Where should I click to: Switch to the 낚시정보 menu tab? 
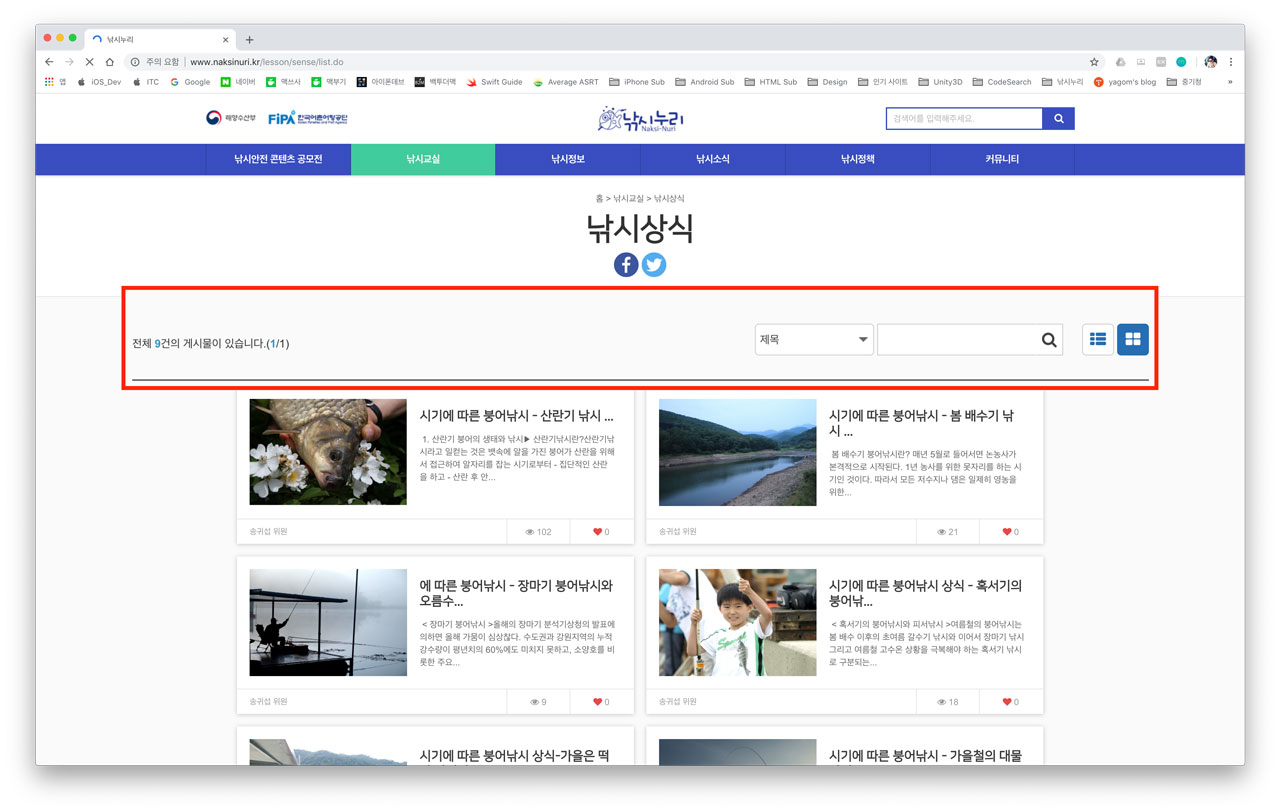[x=567, y=159]
